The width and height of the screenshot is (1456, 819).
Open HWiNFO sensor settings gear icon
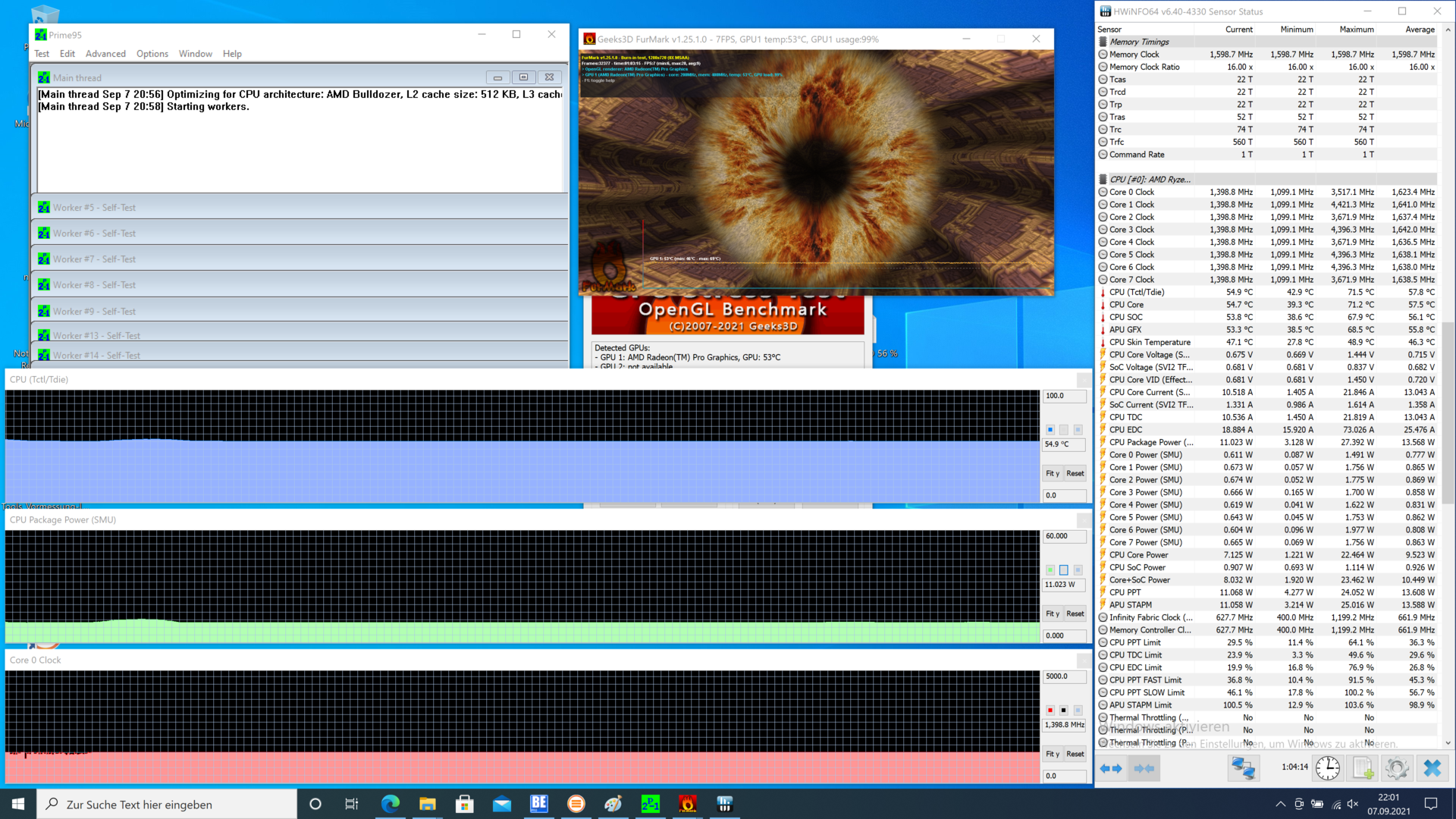[1396, 768]
